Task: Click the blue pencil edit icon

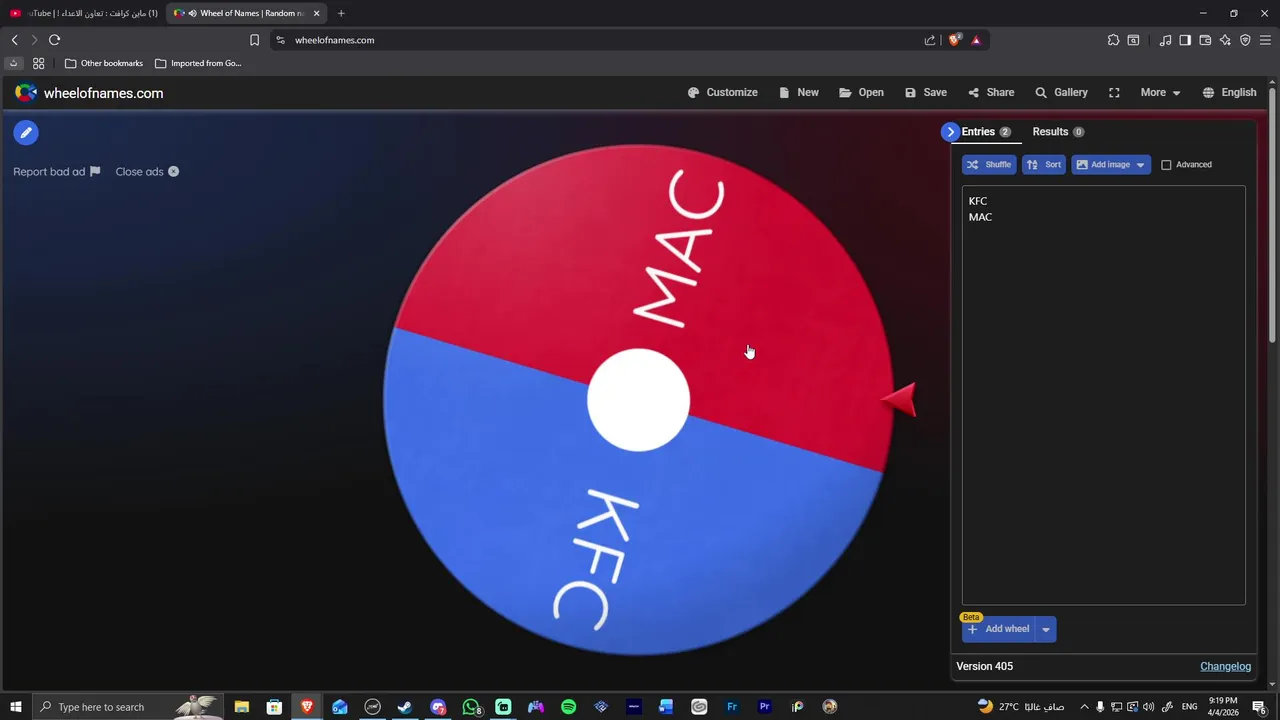Action: coord(26,132)
